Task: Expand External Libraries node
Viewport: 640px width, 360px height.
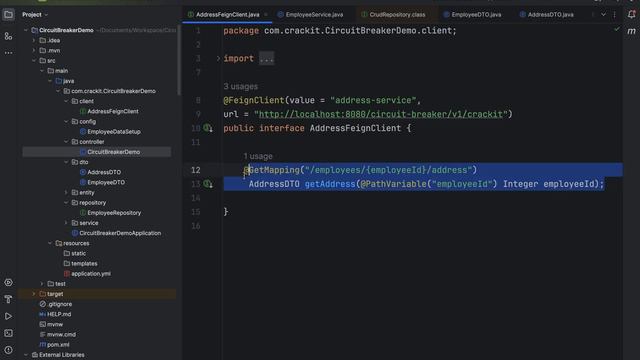Action: coord(26,355)
